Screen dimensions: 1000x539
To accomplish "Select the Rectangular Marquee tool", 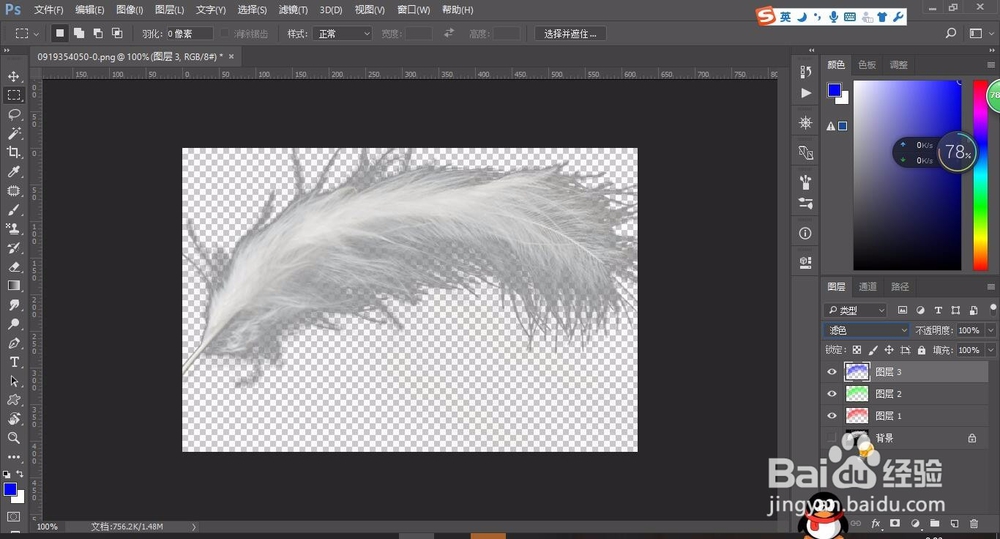I will coord(13,95).
